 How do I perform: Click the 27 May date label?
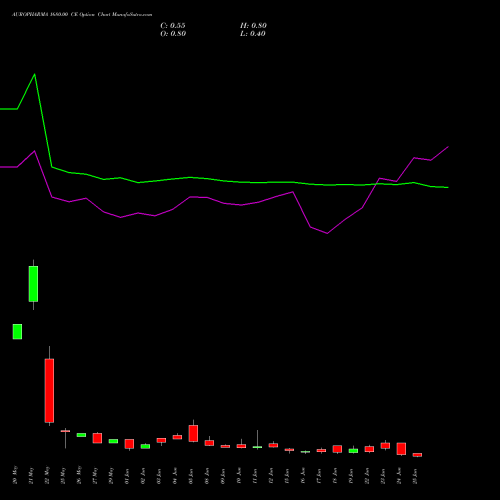(95, 476)
